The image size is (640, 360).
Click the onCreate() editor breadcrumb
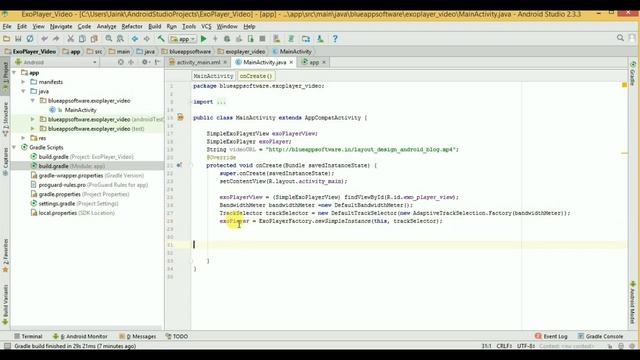[x=256, y=76]
